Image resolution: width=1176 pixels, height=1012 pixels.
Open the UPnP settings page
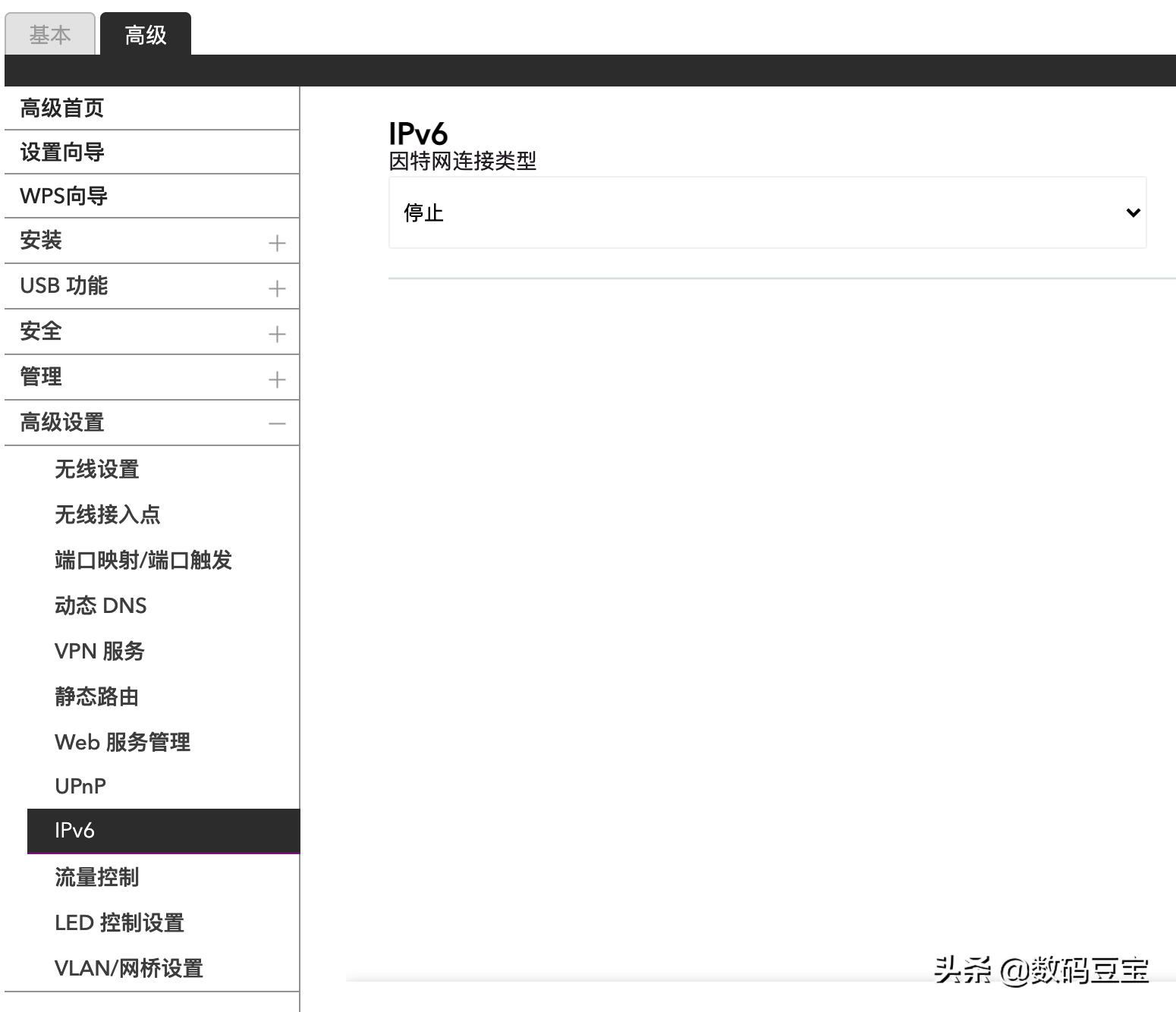tap(79, 786)
